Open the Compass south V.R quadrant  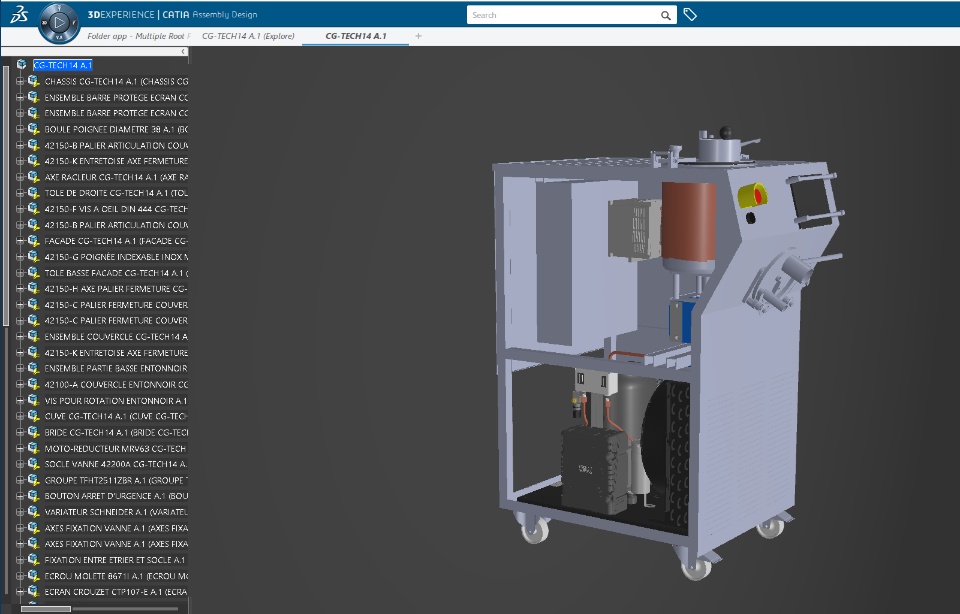(x=59, y=37)
